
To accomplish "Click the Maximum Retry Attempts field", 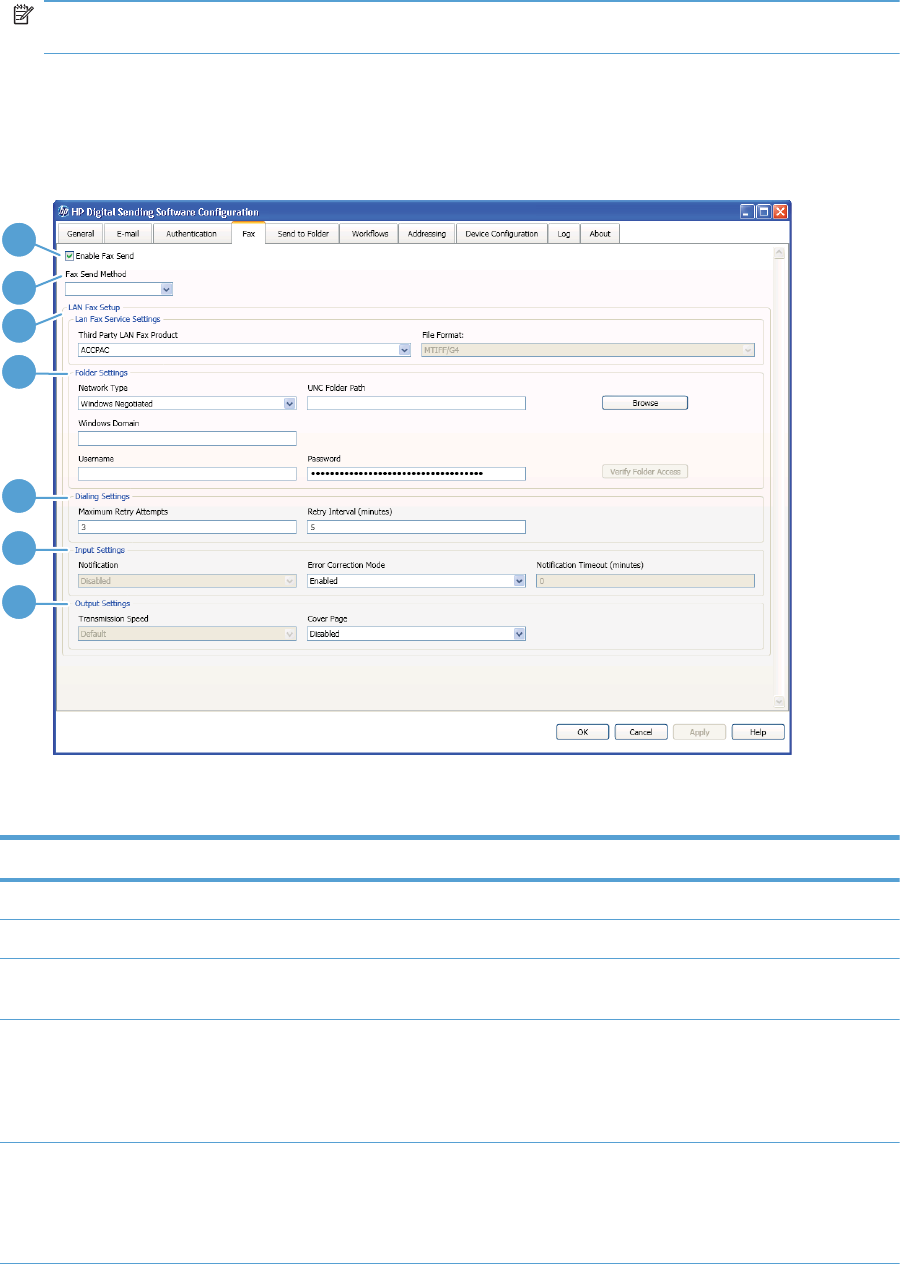I will (x=187, y=527).
